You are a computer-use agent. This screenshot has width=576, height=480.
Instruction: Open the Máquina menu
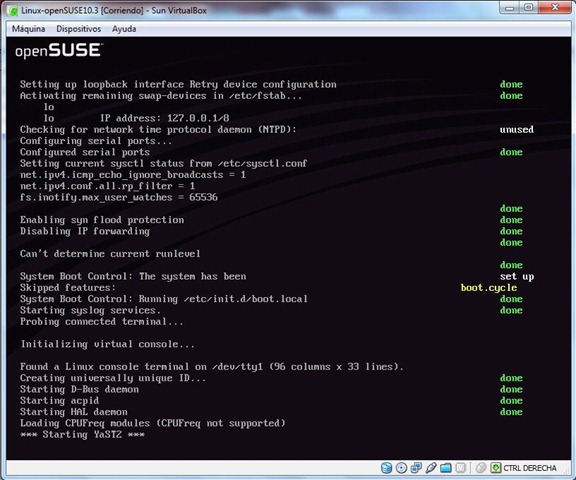click(28, 29)
